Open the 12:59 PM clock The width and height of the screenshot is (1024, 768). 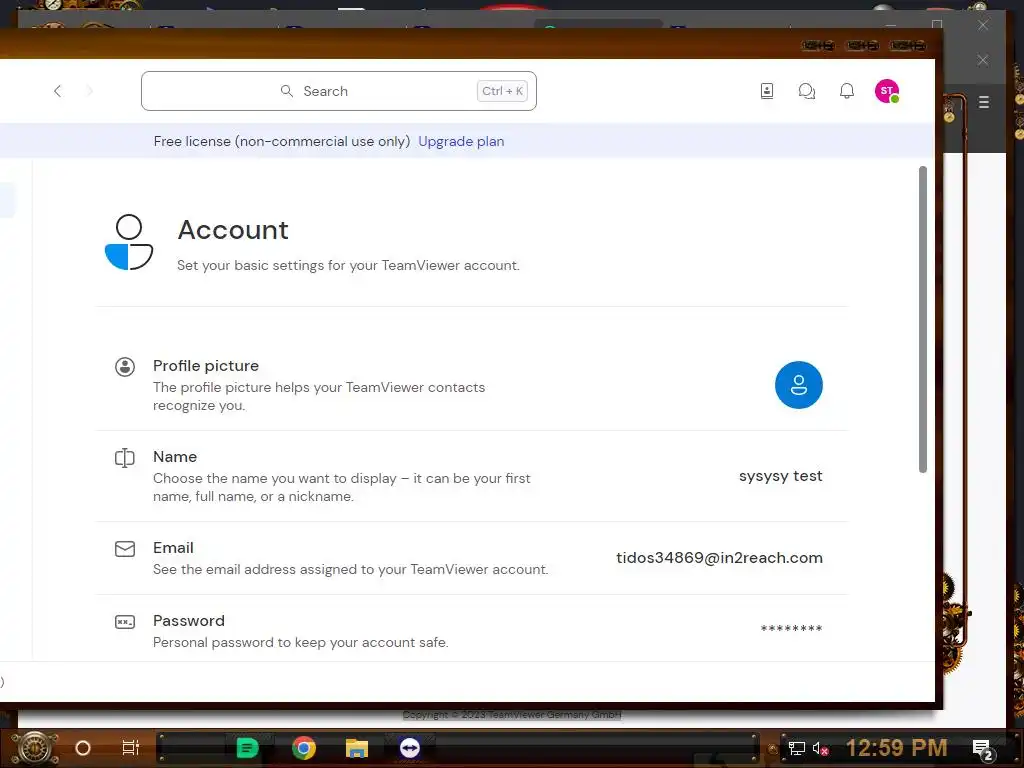[896, 748]
